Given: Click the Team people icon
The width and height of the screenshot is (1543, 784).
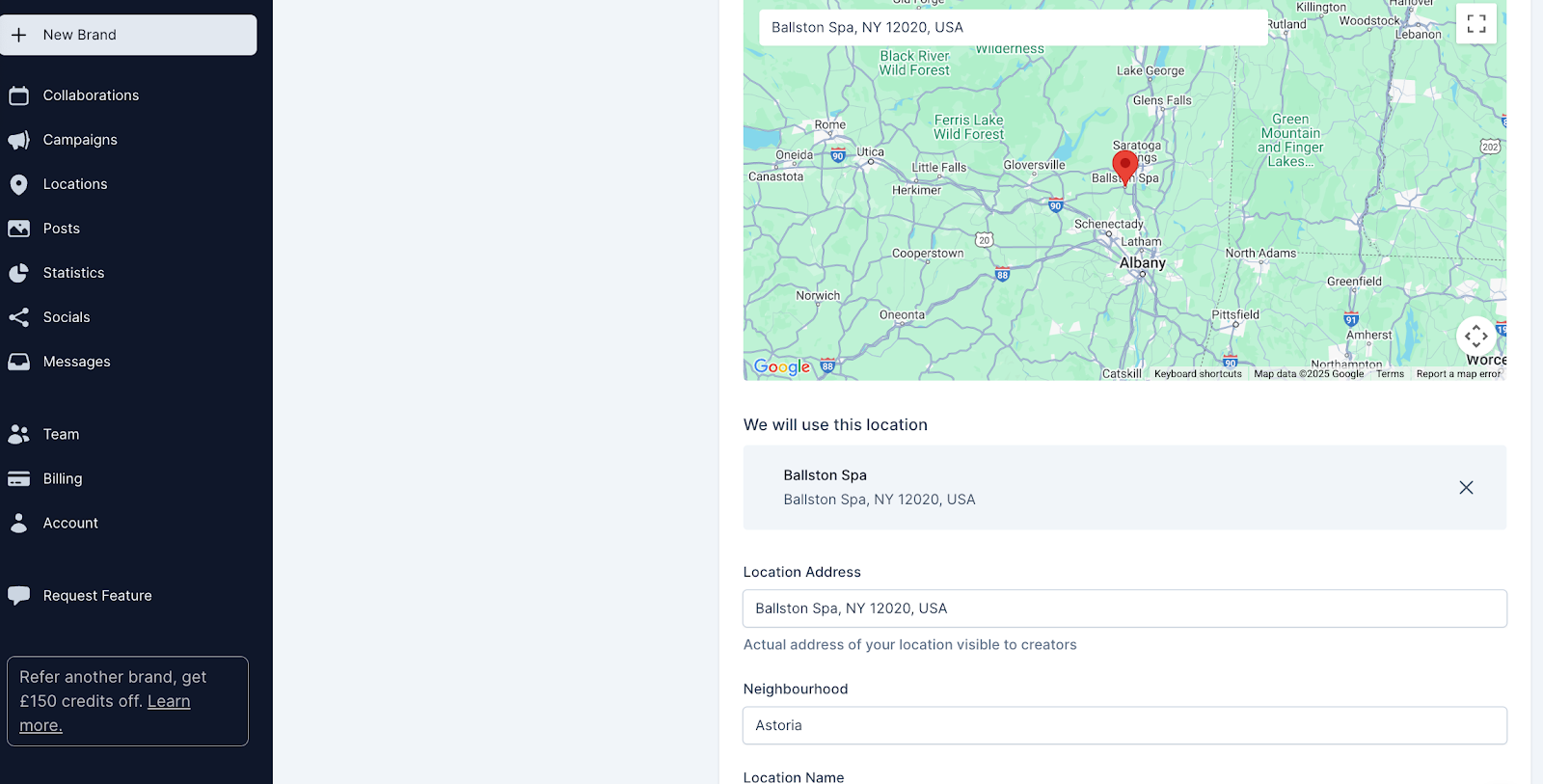Looking at the screenshot, I should (18, 434).
